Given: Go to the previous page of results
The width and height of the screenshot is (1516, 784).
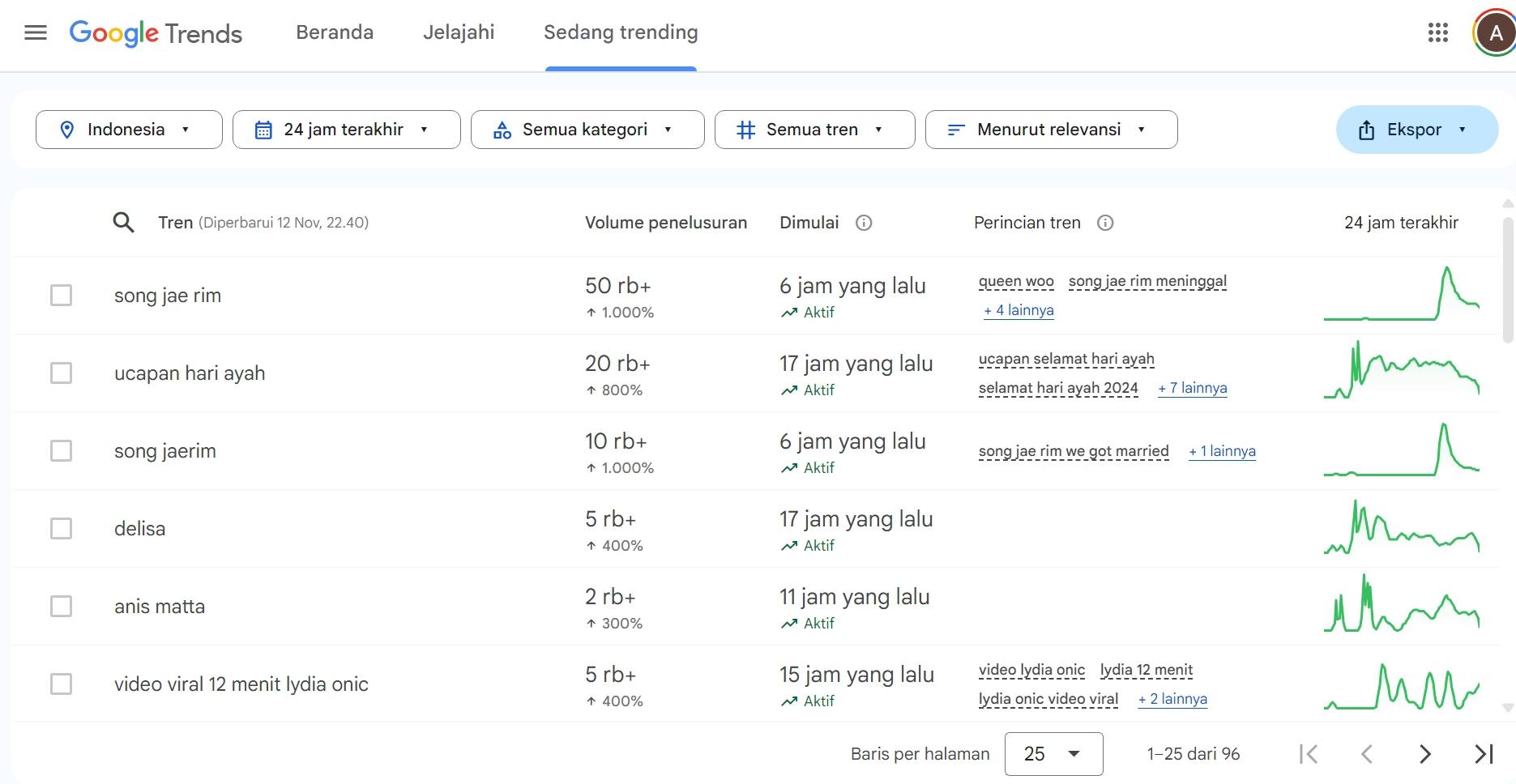Looking at the screenshot, I should pos(1367,754).
